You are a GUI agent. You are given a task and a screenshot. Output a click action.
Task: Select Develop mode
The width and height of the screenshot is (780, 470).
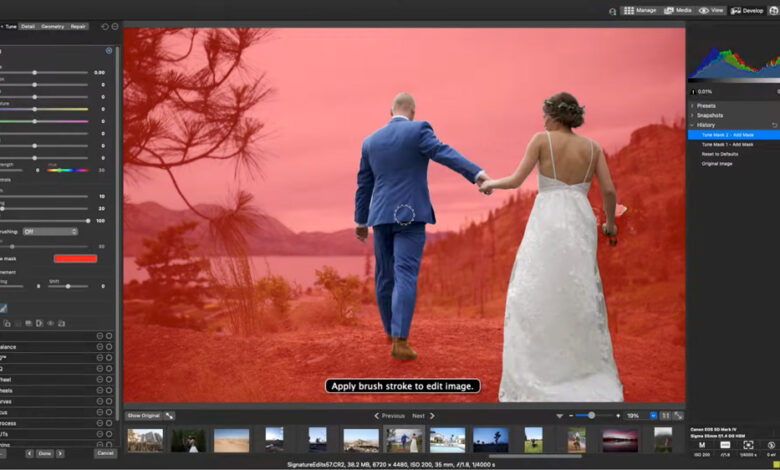pos(747,10)
